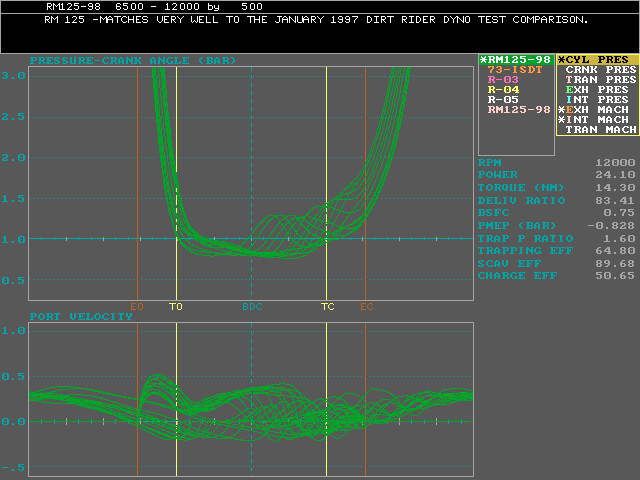Viewport: 640px width, 480px height.
Task: Enable the TRAN MACH trace option
Action: coord(601,130)
